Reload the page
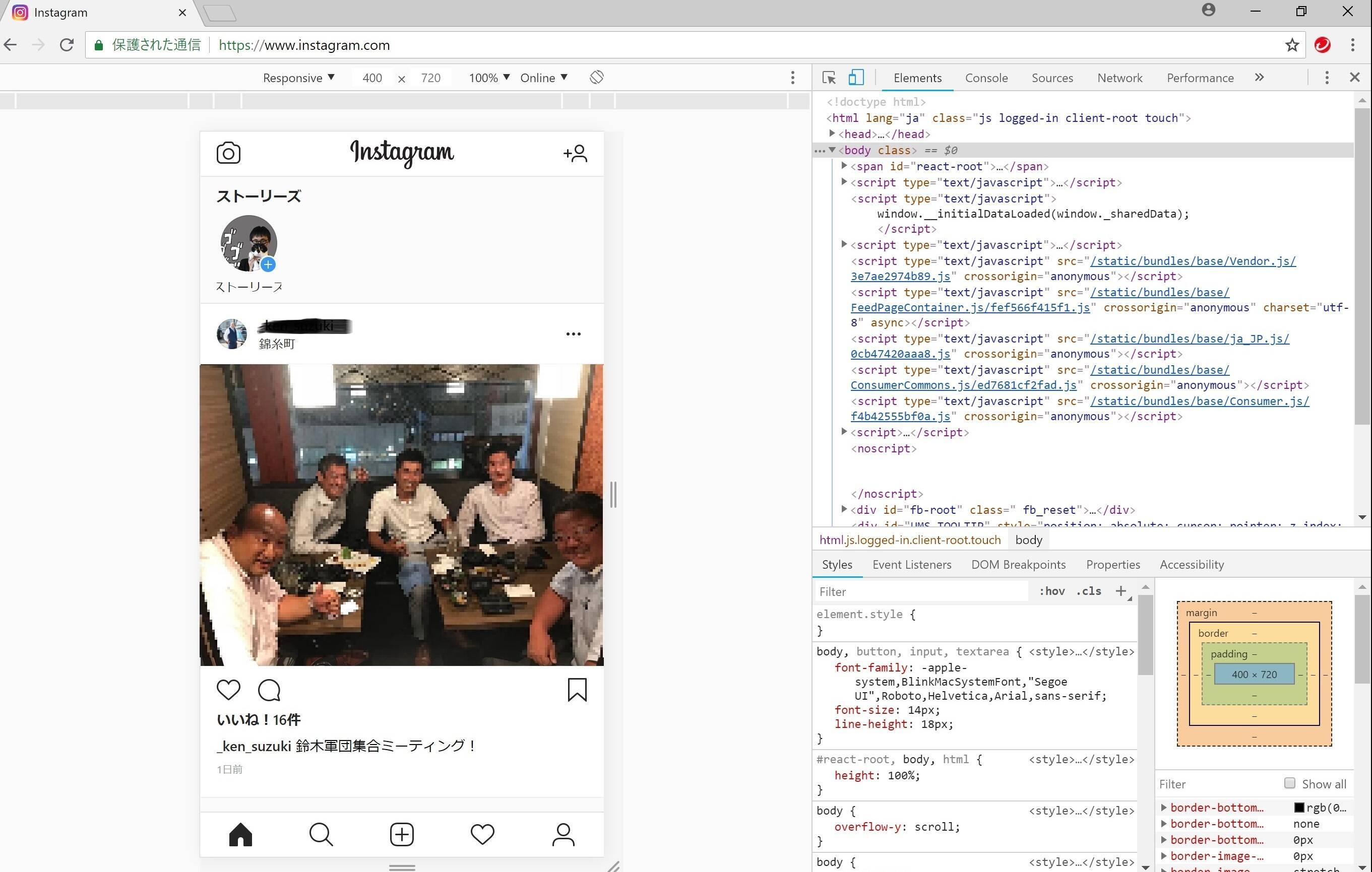Screen dimensions: 1372x872 (x=67, y=45)
